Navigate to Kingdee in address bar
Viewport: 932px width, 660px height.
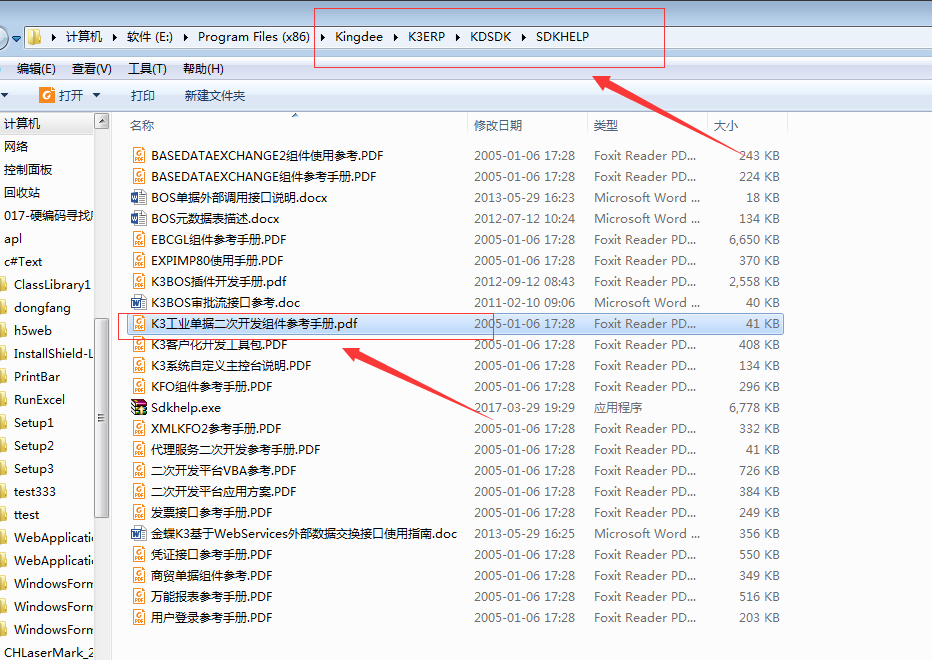(359, 37)
